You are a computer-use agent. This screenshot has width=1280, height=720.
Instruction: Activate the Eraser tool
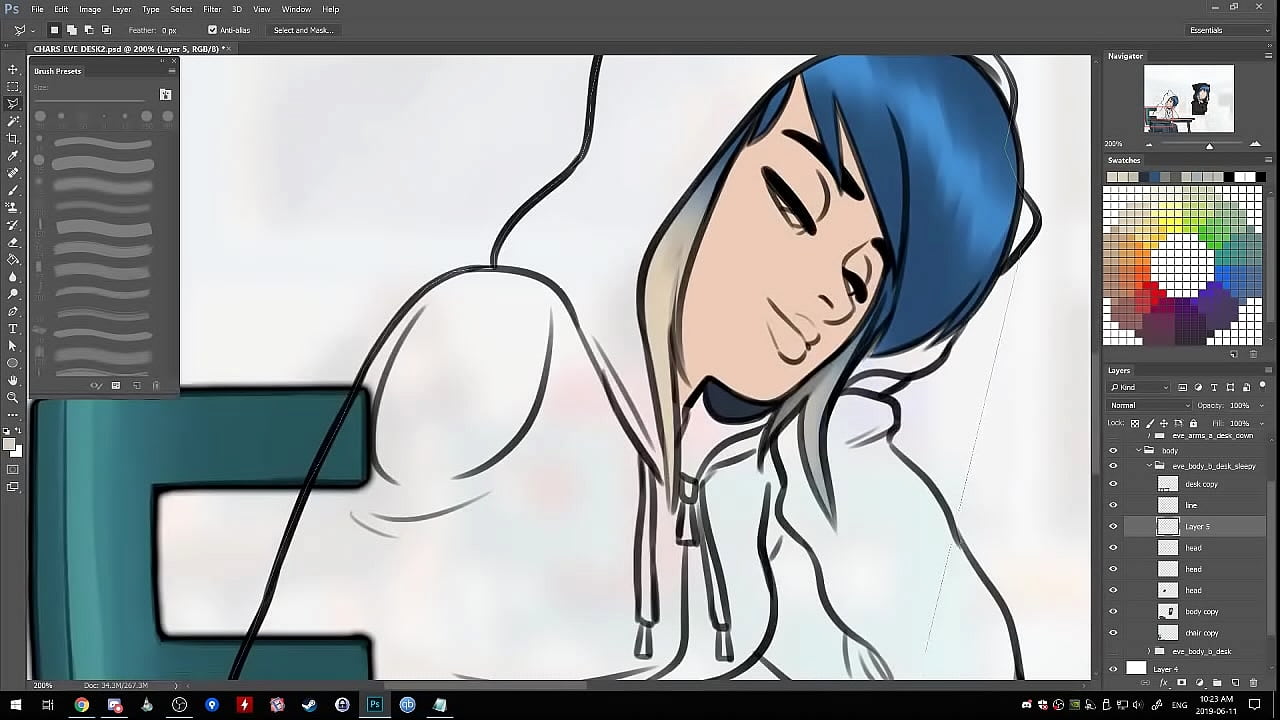(x=13, y=242)
